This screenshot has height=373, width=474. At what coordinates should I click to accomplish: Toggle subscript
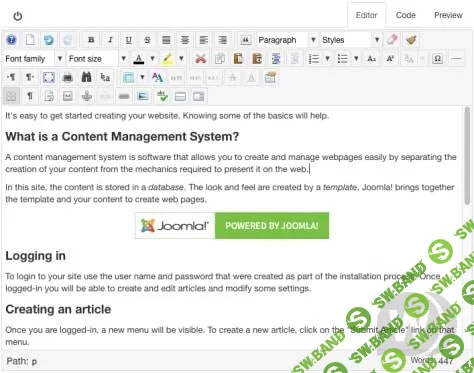[x=371, y=59]
